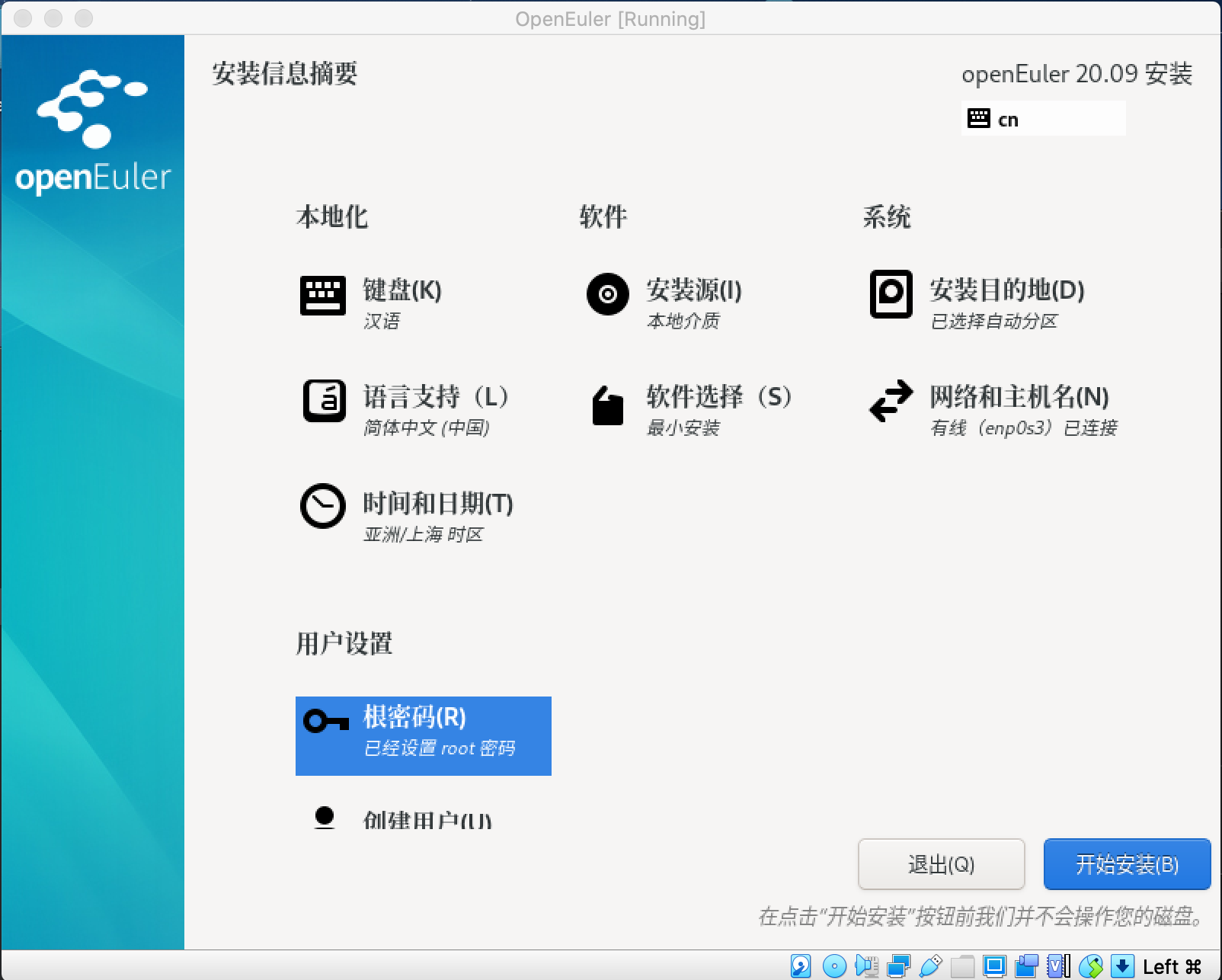Click the VirtualBox optical disc status icon
The height and width of the screenshot is (980, 1222).
(835, 966)
